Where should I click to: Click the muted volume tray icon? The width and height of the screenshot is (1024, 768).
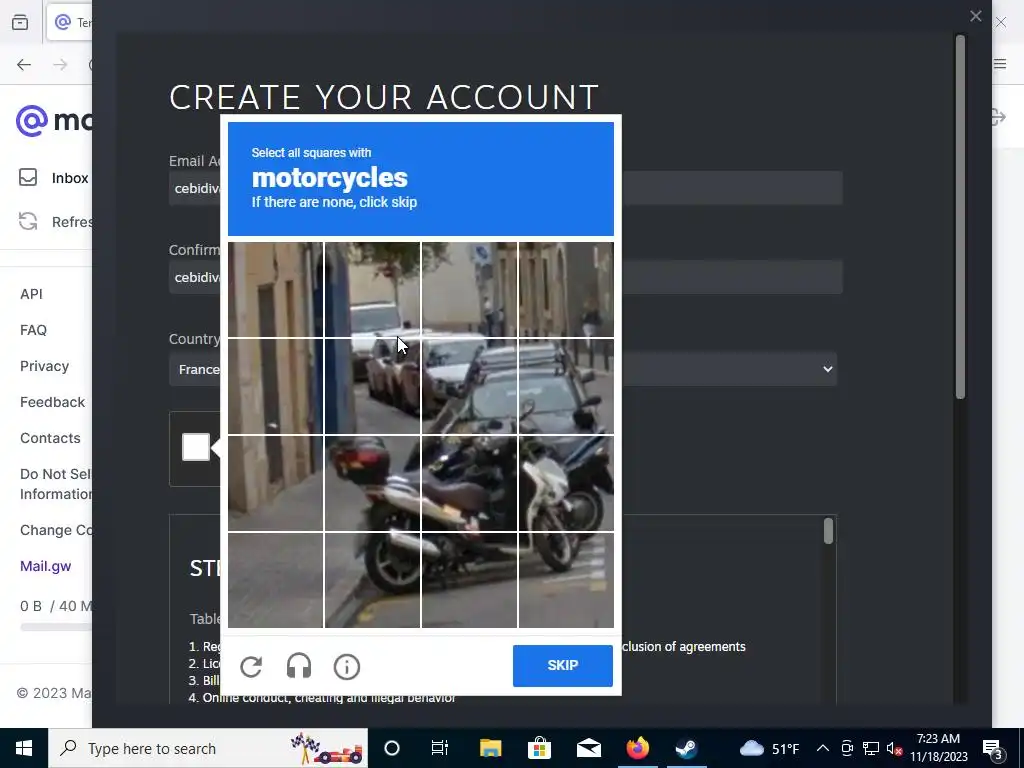894,748
